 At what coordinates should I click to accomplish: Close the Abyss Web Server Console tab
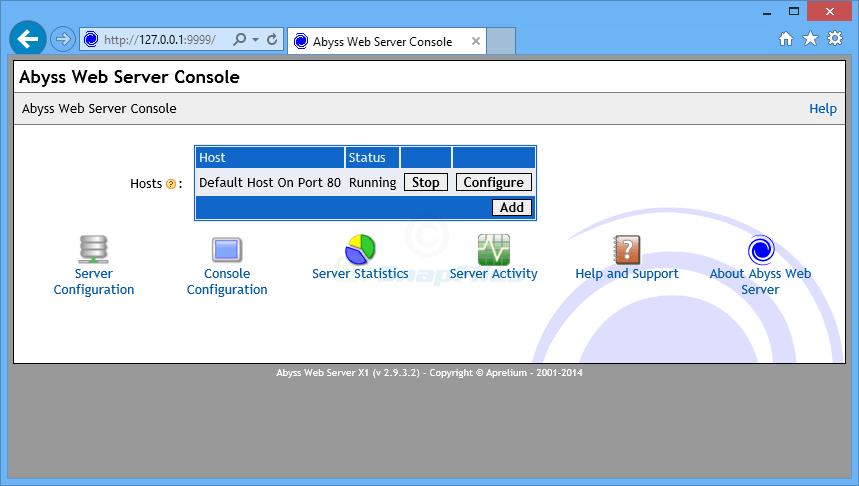click(476, 41)
